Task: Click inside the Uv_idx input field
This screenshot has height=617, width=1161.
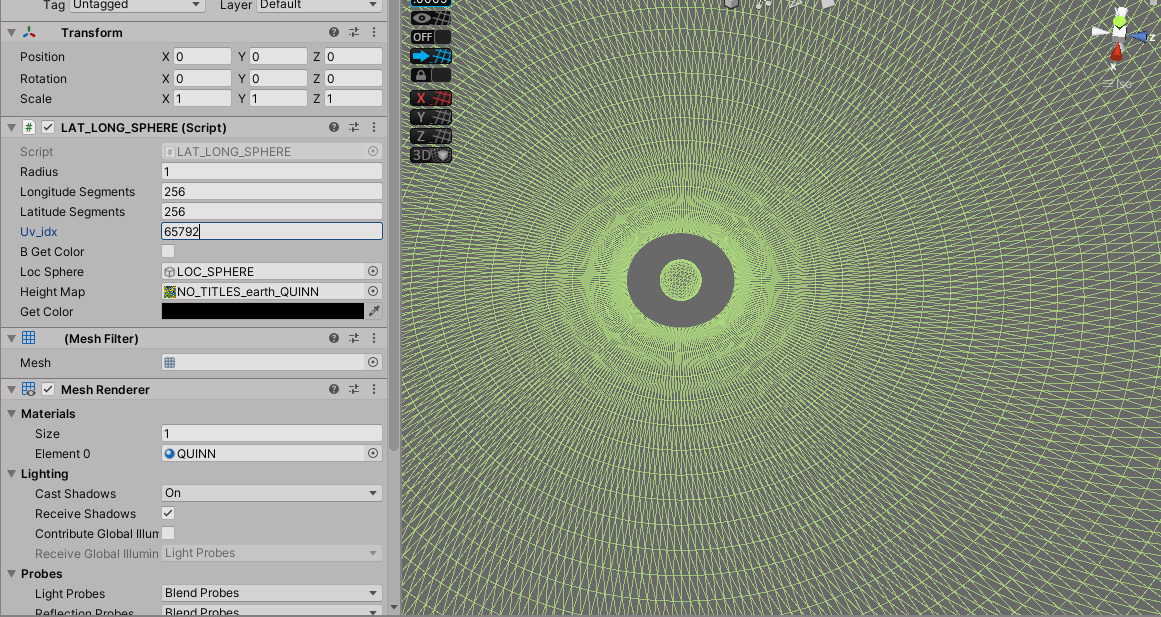Action: point(271,231)
